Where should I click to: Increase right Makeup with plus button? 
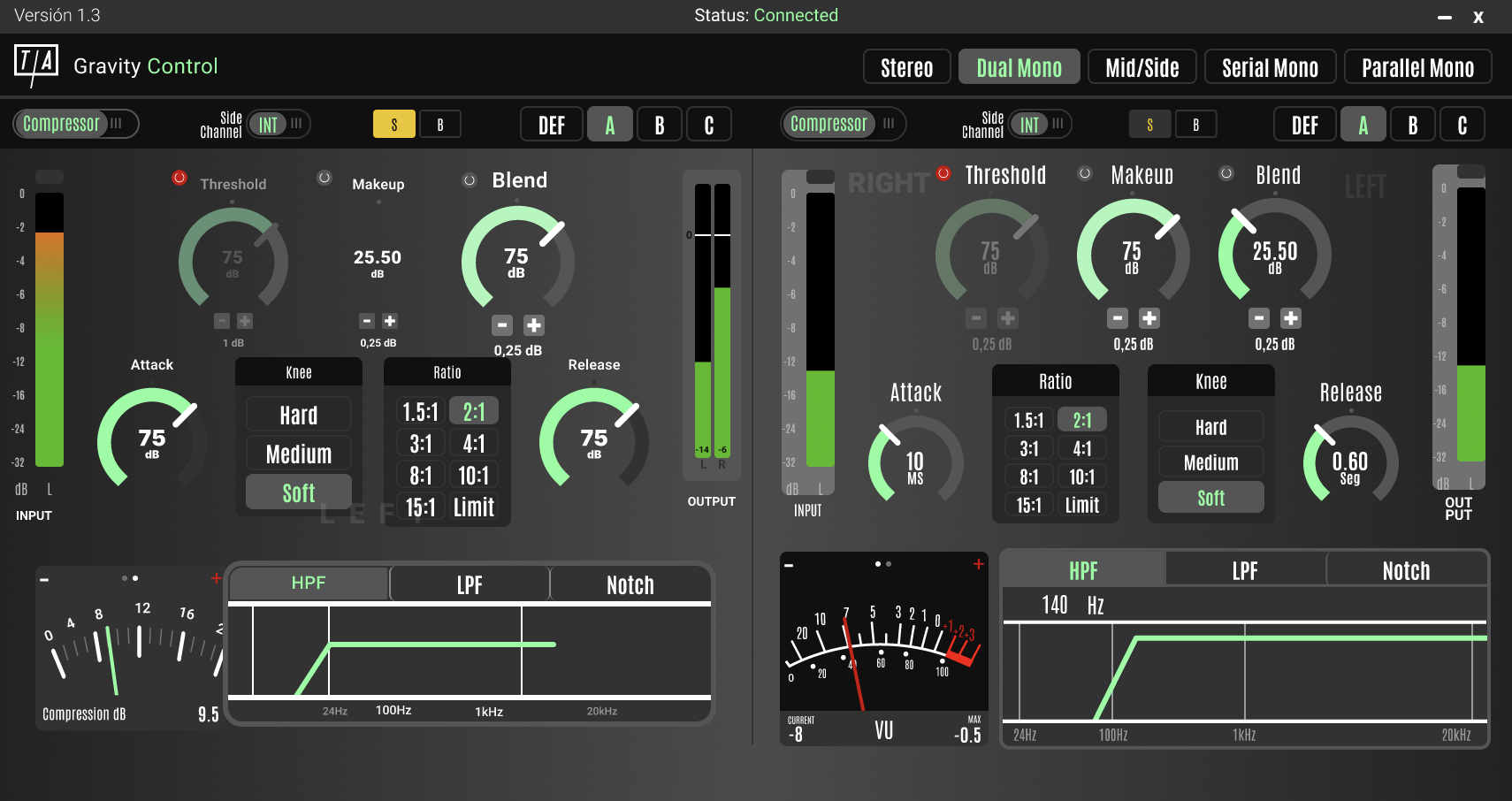click(x=1149, y=318)
